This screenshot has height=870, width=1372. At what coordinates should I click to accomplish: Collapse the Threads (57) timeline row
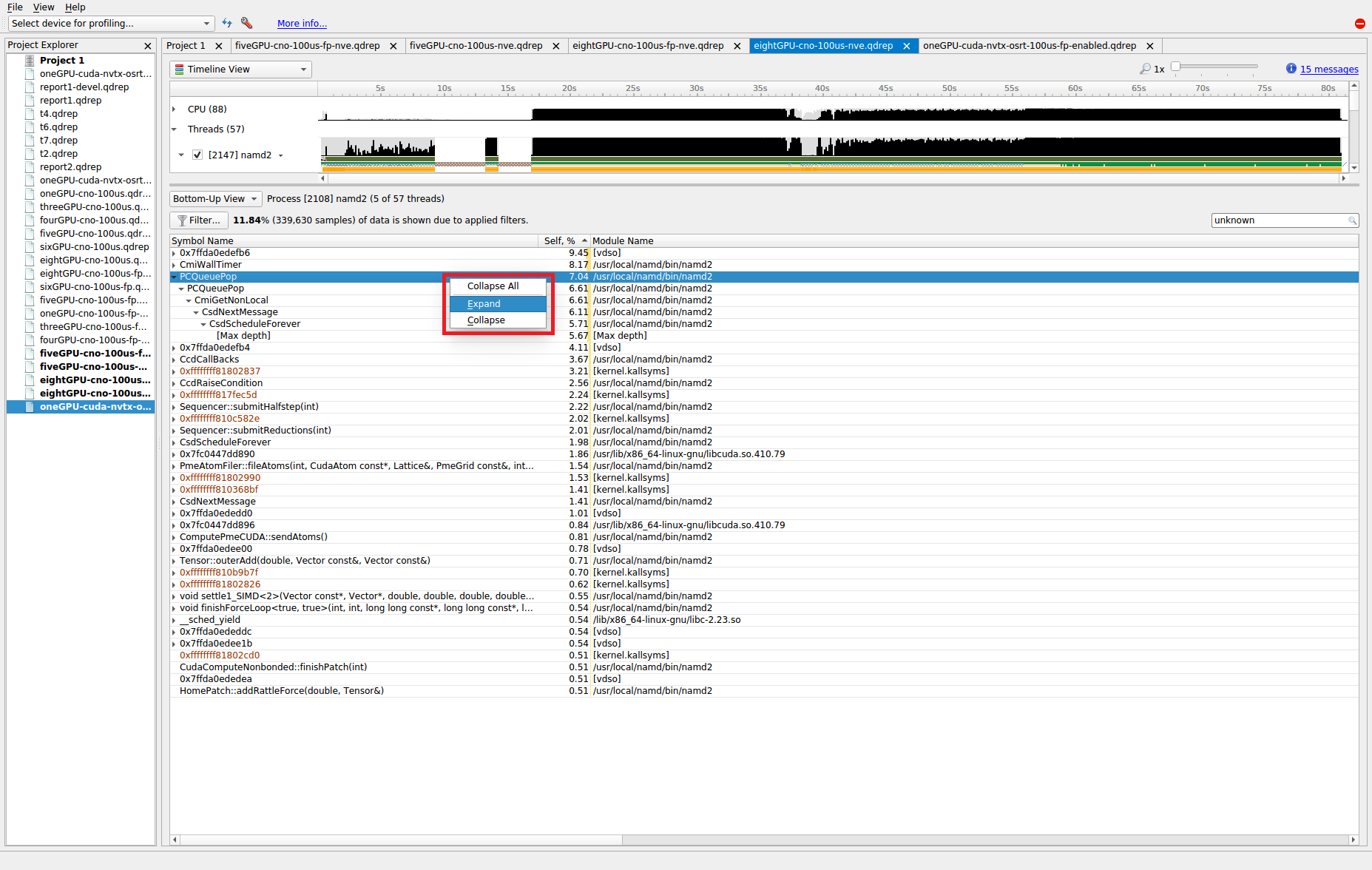click(x=175, y=129)
